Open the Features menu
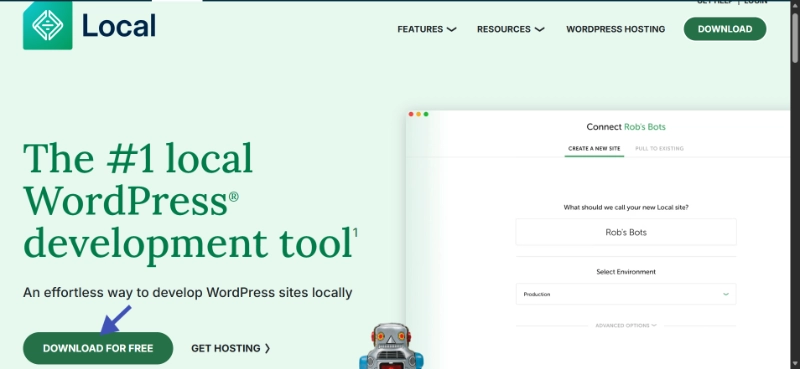Image resolution: width=800 pixels, height=369 pixels. click(427, 29)
